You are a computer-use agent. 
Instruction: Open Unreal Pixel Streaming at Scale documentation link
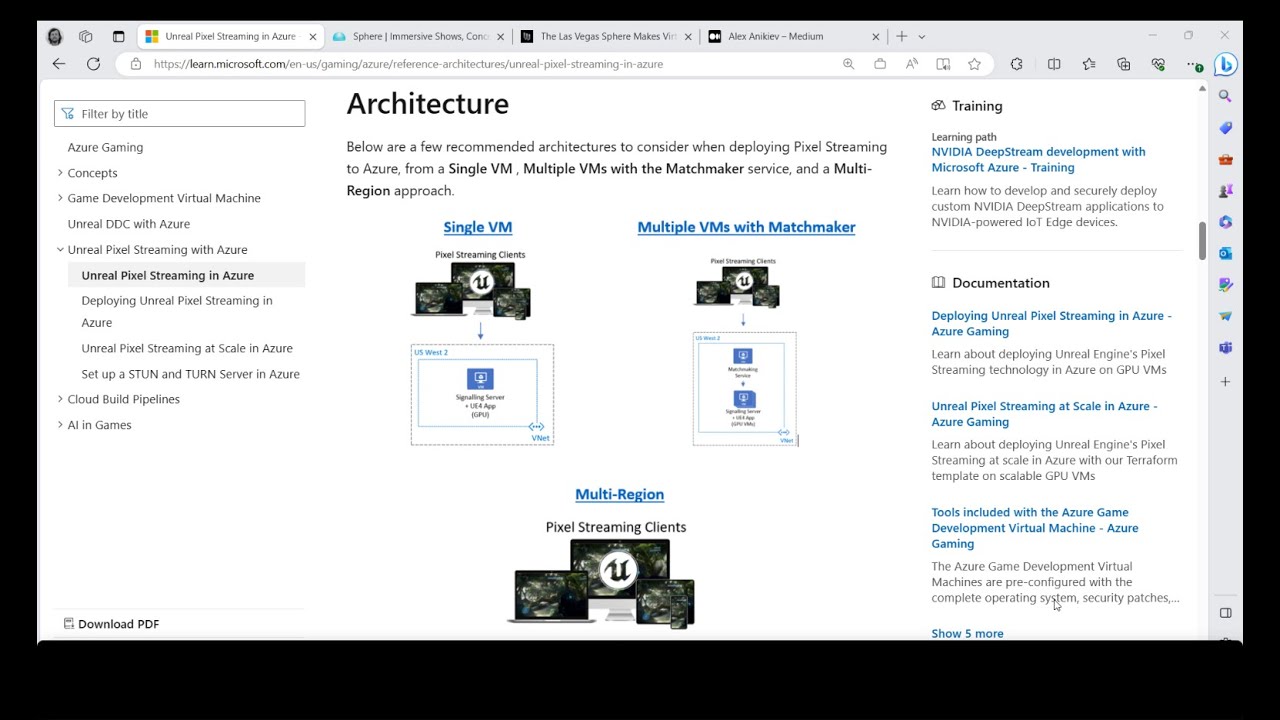[1044, 414]
